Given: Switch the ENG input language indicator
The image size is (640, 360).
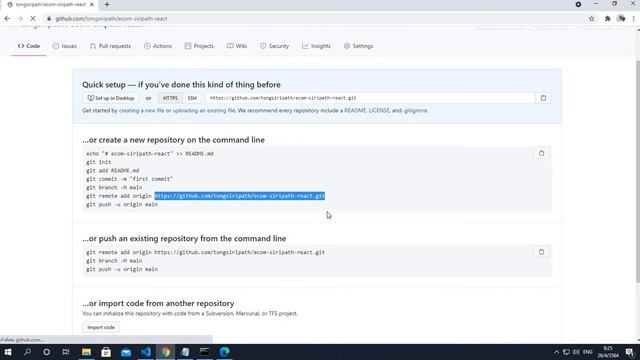Looking at the screenshot, I should pyautogui.click(x=588, y=352).
